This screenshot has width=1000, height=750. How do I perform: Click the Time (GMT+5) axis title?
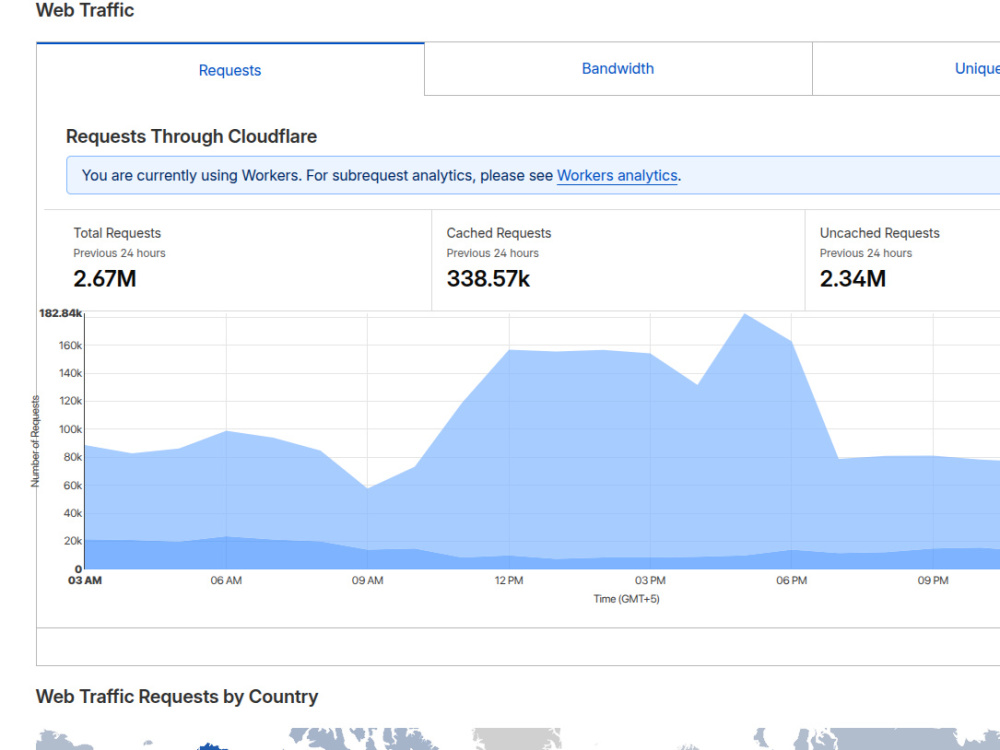626,599
